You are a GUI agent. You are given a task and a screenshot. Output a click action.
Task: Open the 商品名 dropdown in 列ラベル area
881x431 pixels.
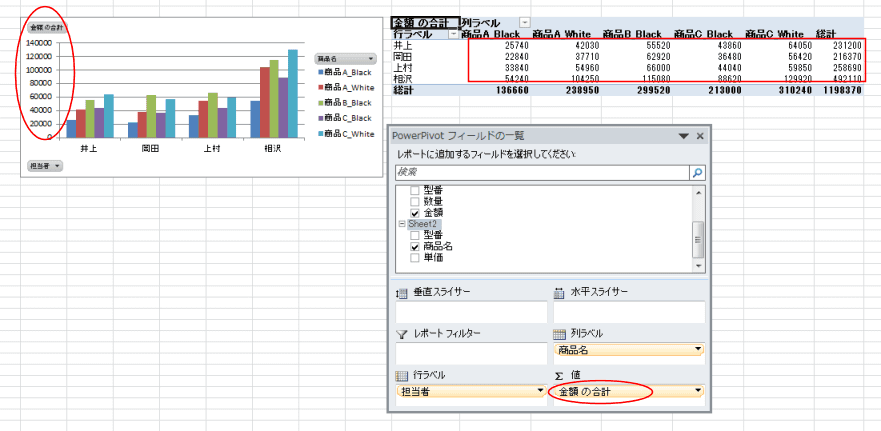click(x=698, y=349)
